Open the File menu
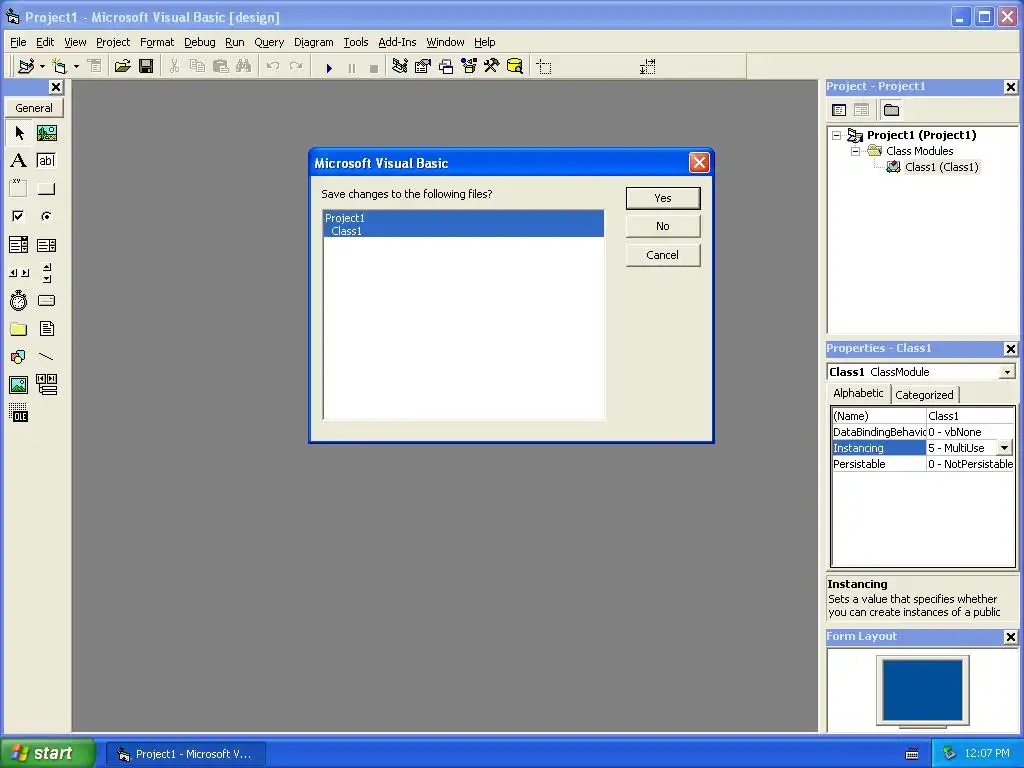 18,42
